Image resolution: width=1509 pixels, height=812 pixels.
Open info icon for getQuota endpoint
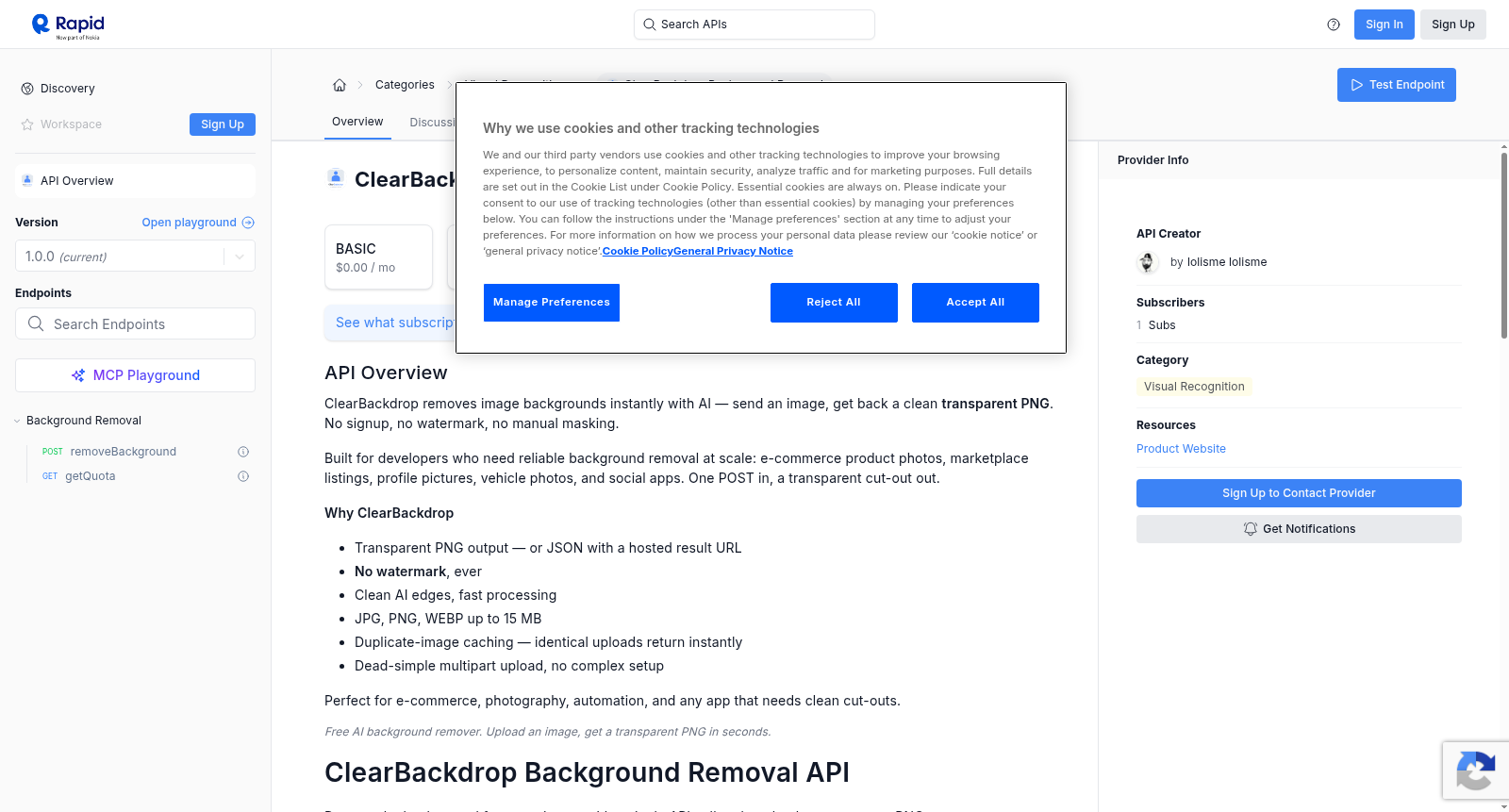pos(243,476)
